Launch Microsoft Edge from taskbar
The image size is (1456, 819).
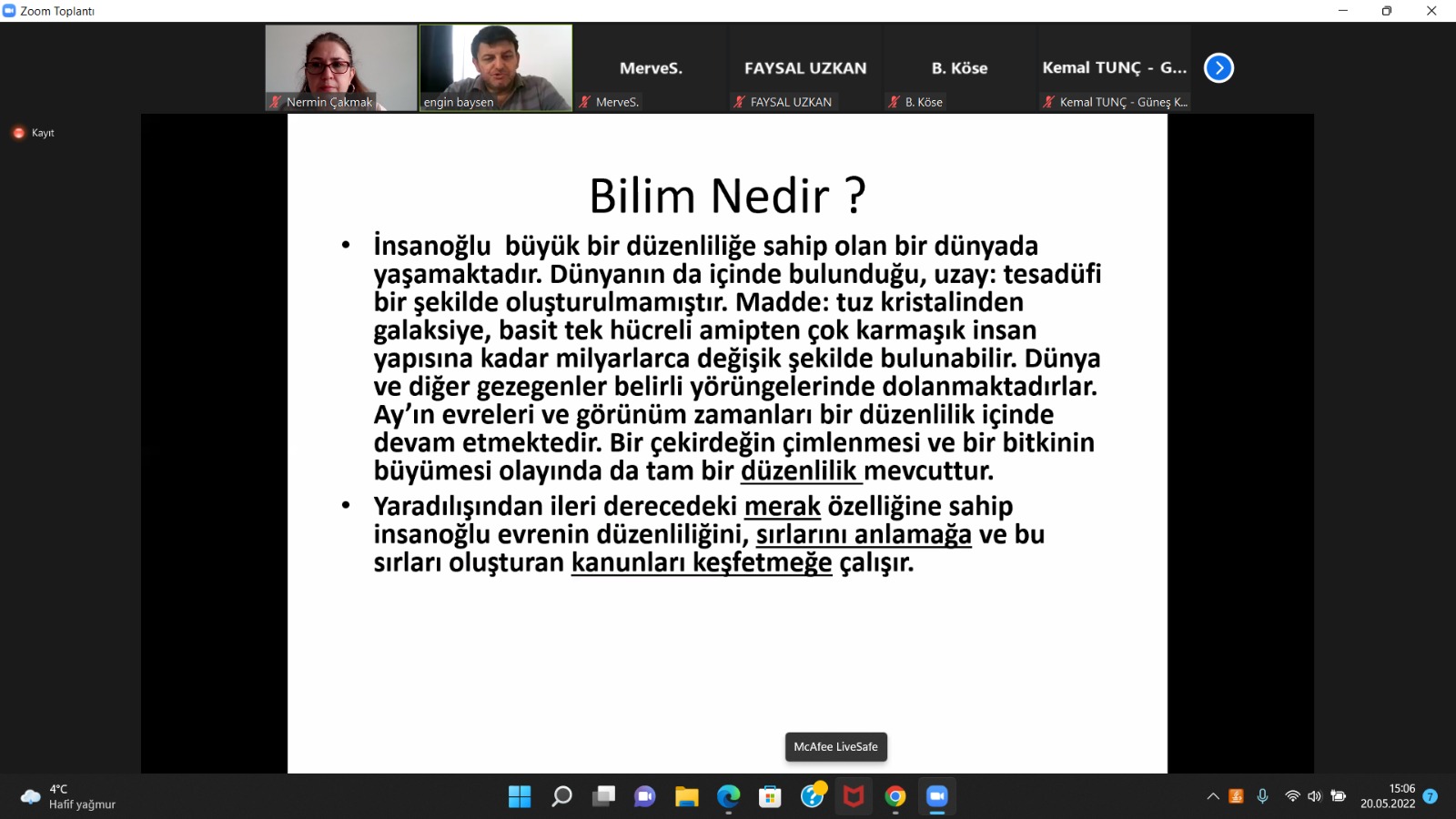tap(729, 797)
